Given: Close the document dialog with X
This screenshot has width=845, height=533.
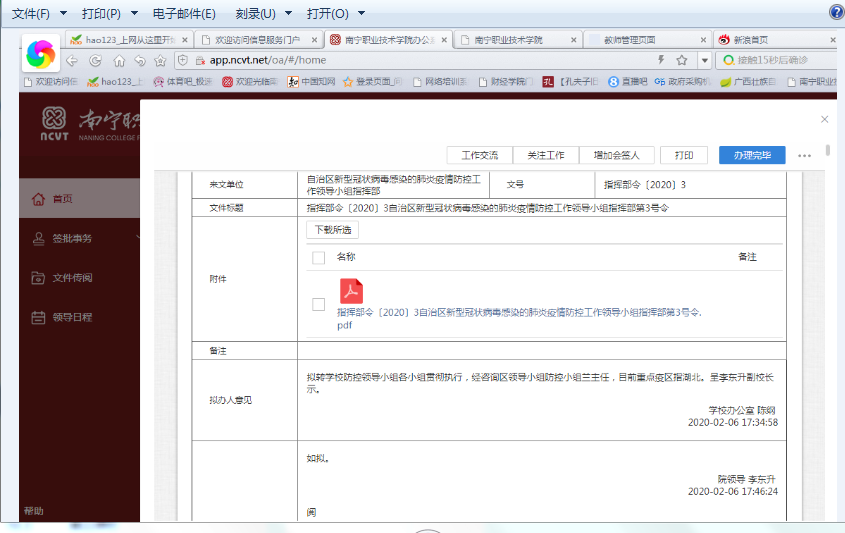Looking at the screenshot, I should (x=825, y=119).
